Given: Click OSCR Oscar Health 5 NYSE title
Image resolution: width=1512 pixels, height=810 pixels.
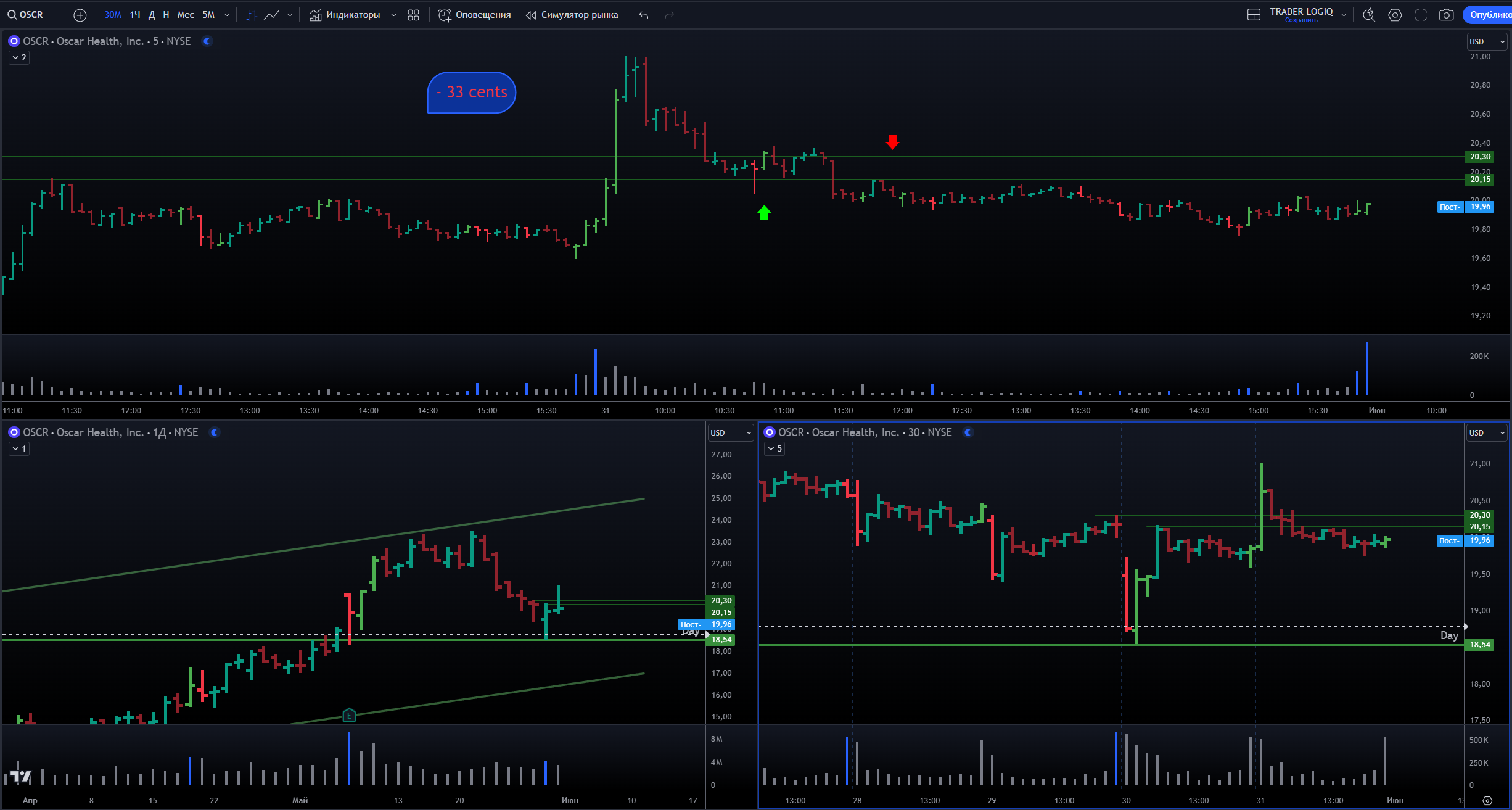Looking at the screenshot, I should (107, 41).
